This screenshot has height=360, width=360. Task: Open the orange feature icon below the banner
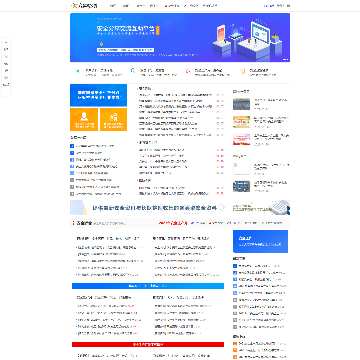[x=243, y=71]
